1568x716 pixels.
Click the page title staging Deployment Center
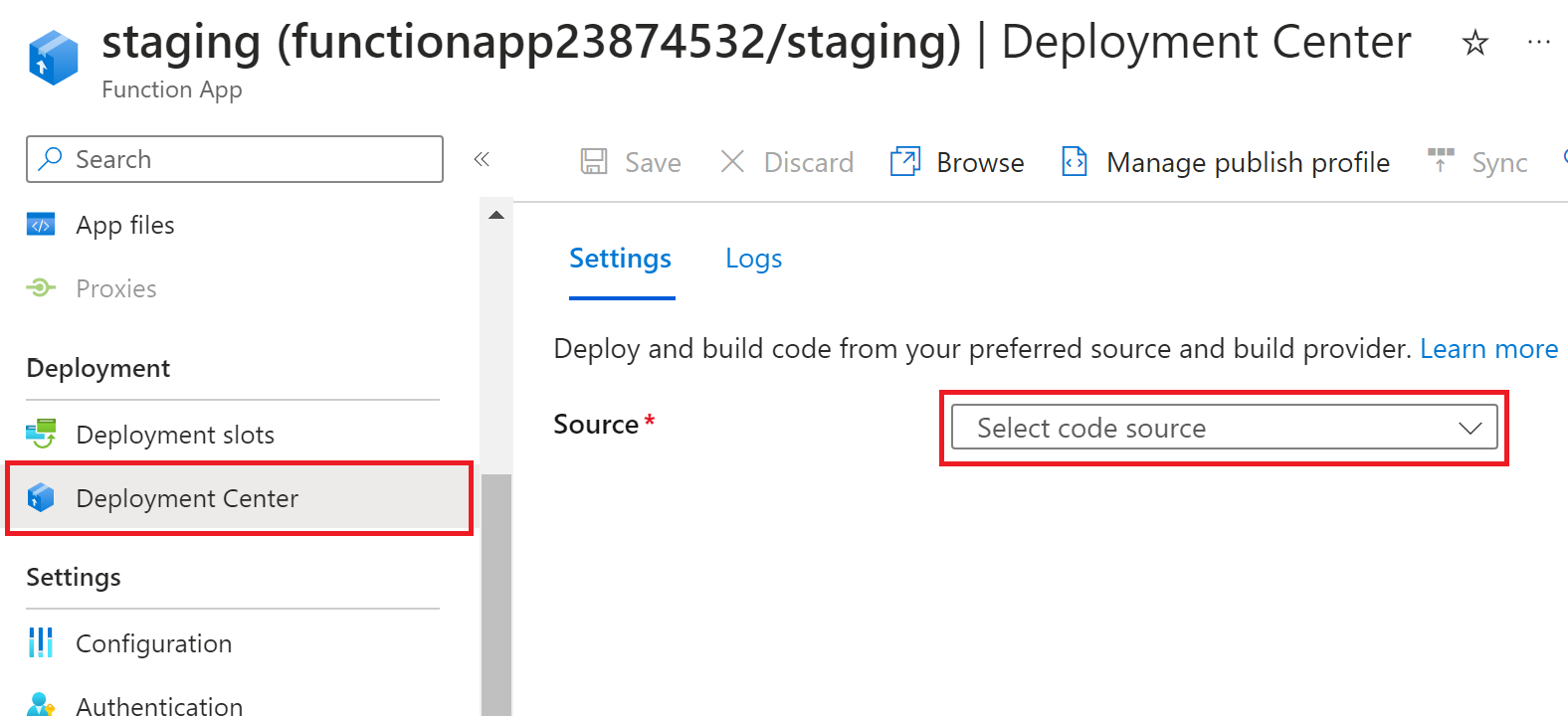point(756,43)
